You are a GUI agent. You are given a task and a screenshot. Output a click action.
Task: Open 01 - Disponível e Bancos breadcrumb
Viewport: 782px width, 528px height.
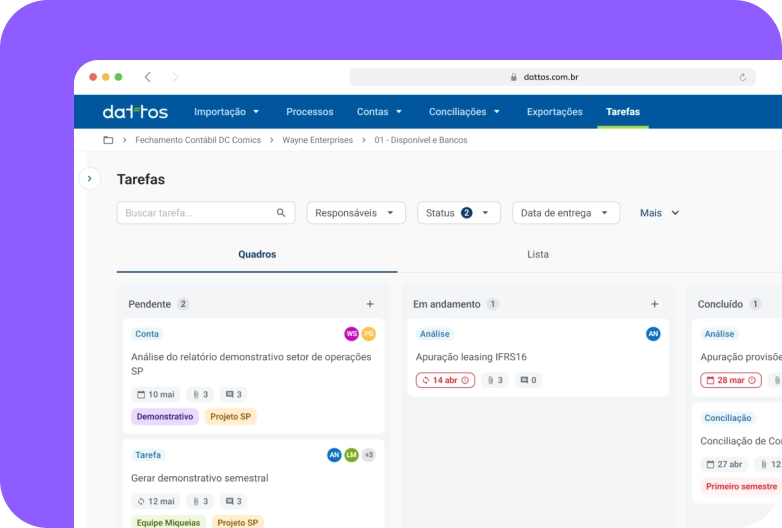[421, 140]
